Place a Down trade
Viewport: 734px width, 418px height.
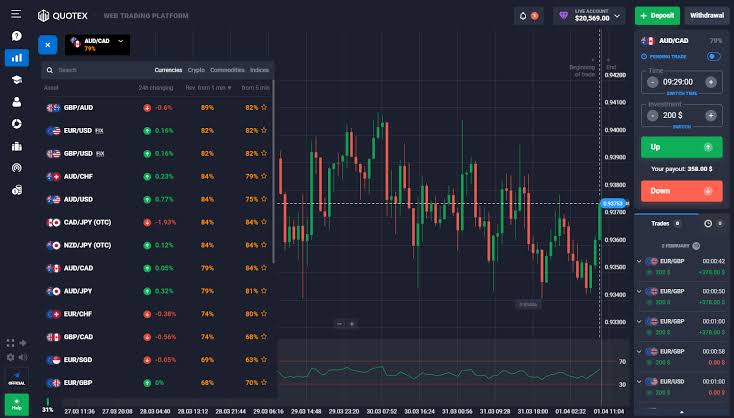682,191
